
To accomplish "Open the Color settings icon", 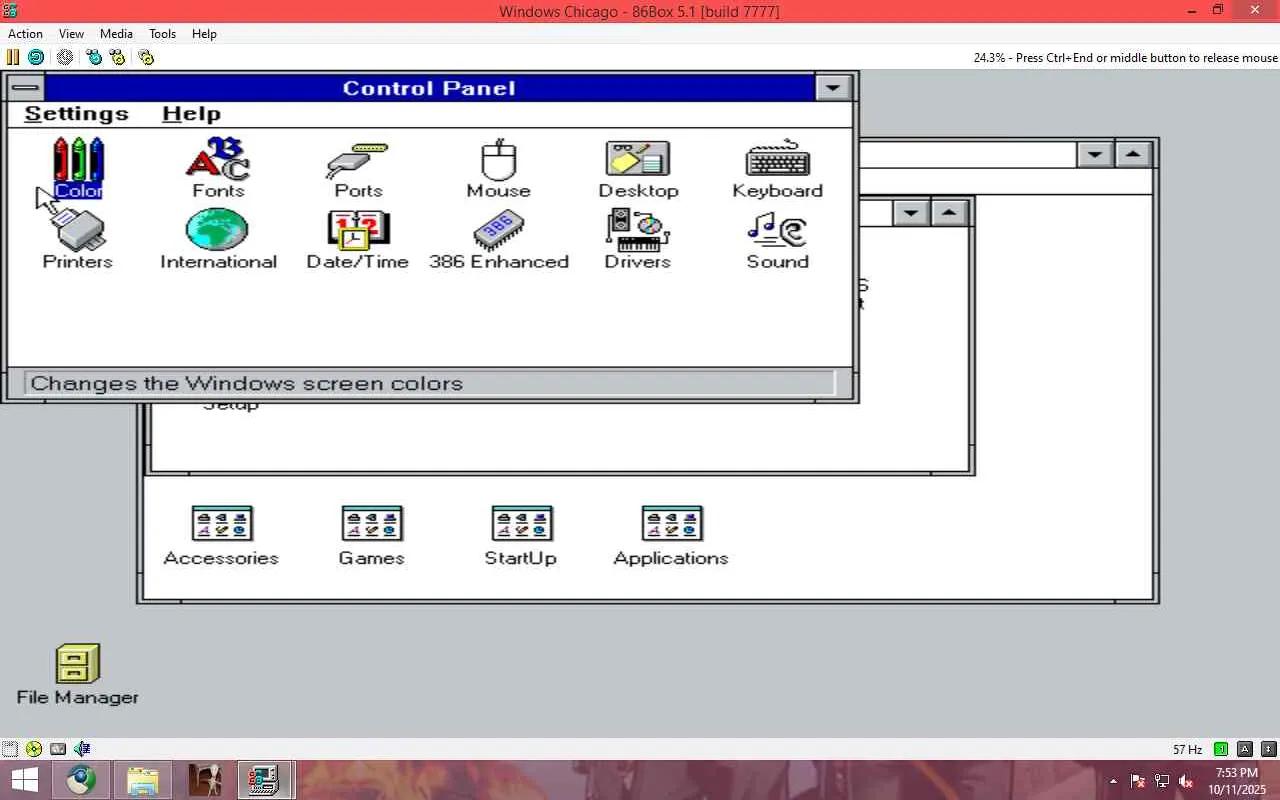I will [x=78, y=168].
